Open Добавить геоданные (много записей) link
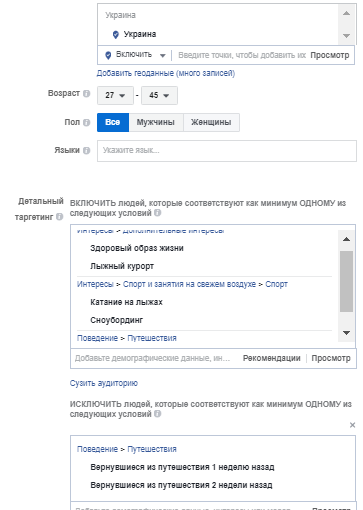363x510 pixels. [x=166, y=73]
